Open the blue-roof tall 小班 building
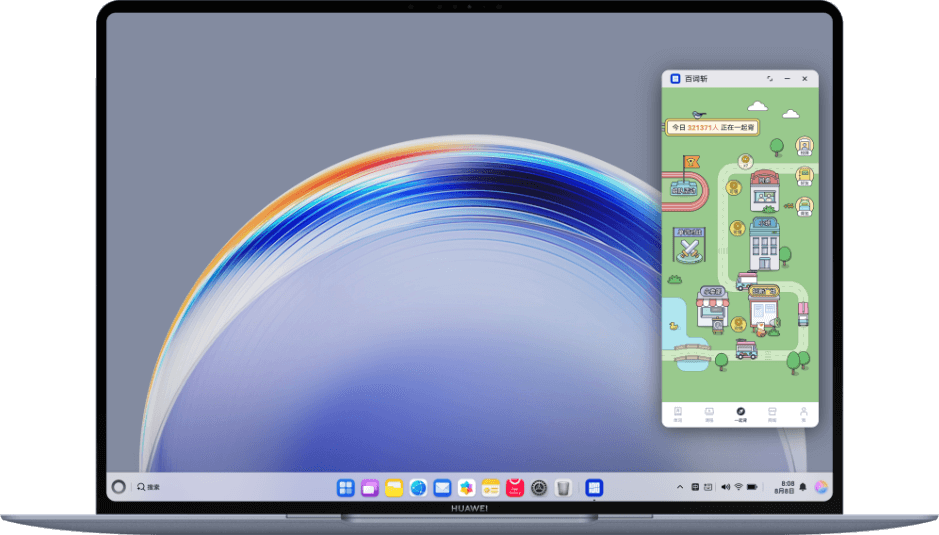The width and height of the screenshot is (939, 535). point(764,244)
